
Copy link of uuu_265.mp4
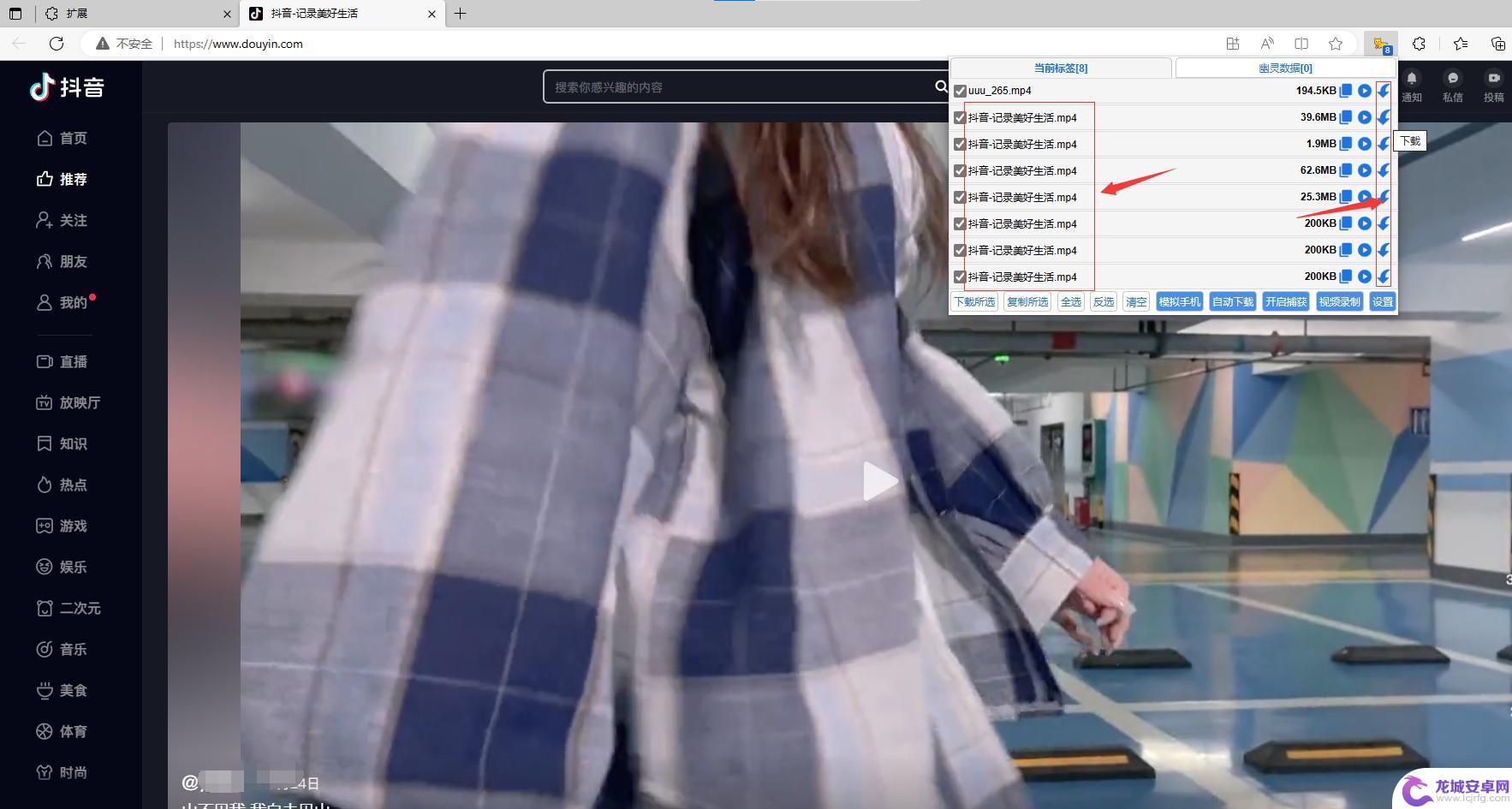(x=1346, y=91)
